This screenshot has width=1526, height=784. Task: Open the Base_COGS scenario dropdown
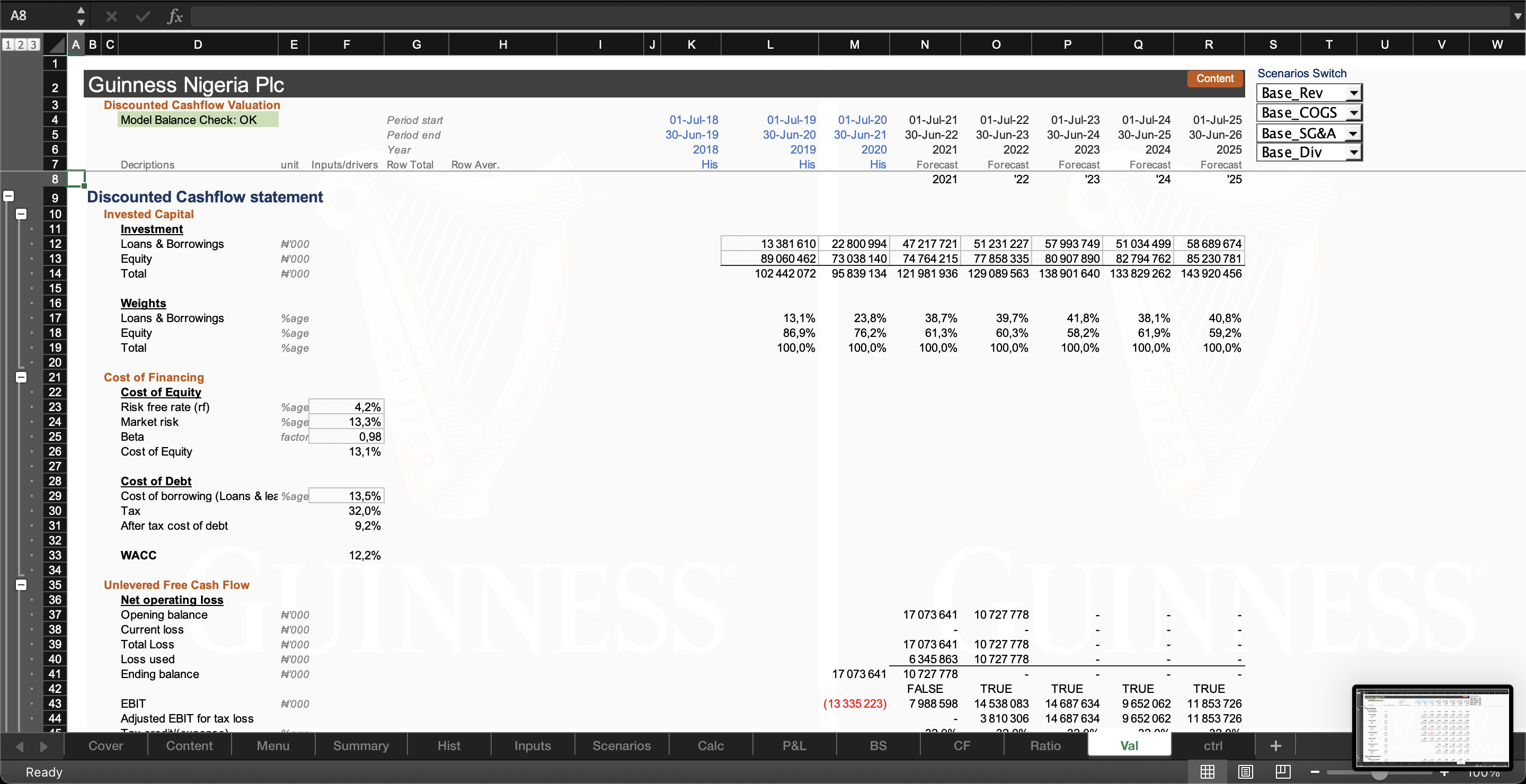(x=1354, y=112)
